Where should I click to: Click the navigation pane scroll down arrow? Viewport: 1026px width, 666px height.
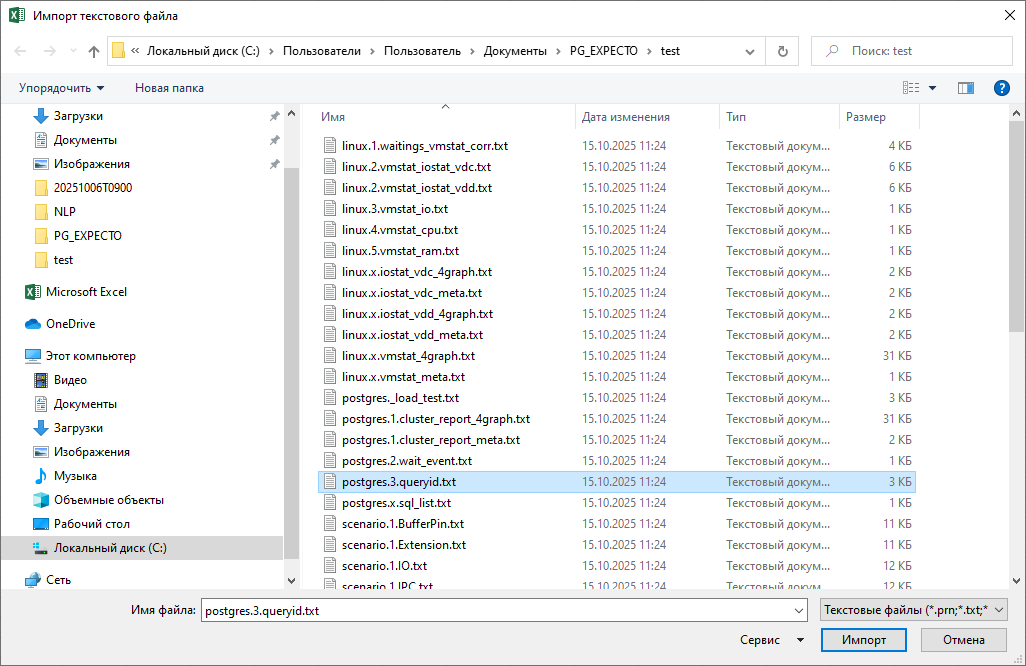coord(291,580)
